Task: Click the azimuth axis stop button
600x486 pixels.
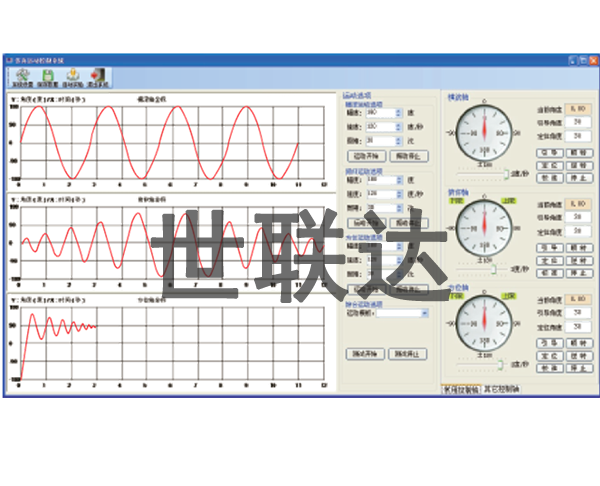Action: pyautogui.click(x=579, y=368)
